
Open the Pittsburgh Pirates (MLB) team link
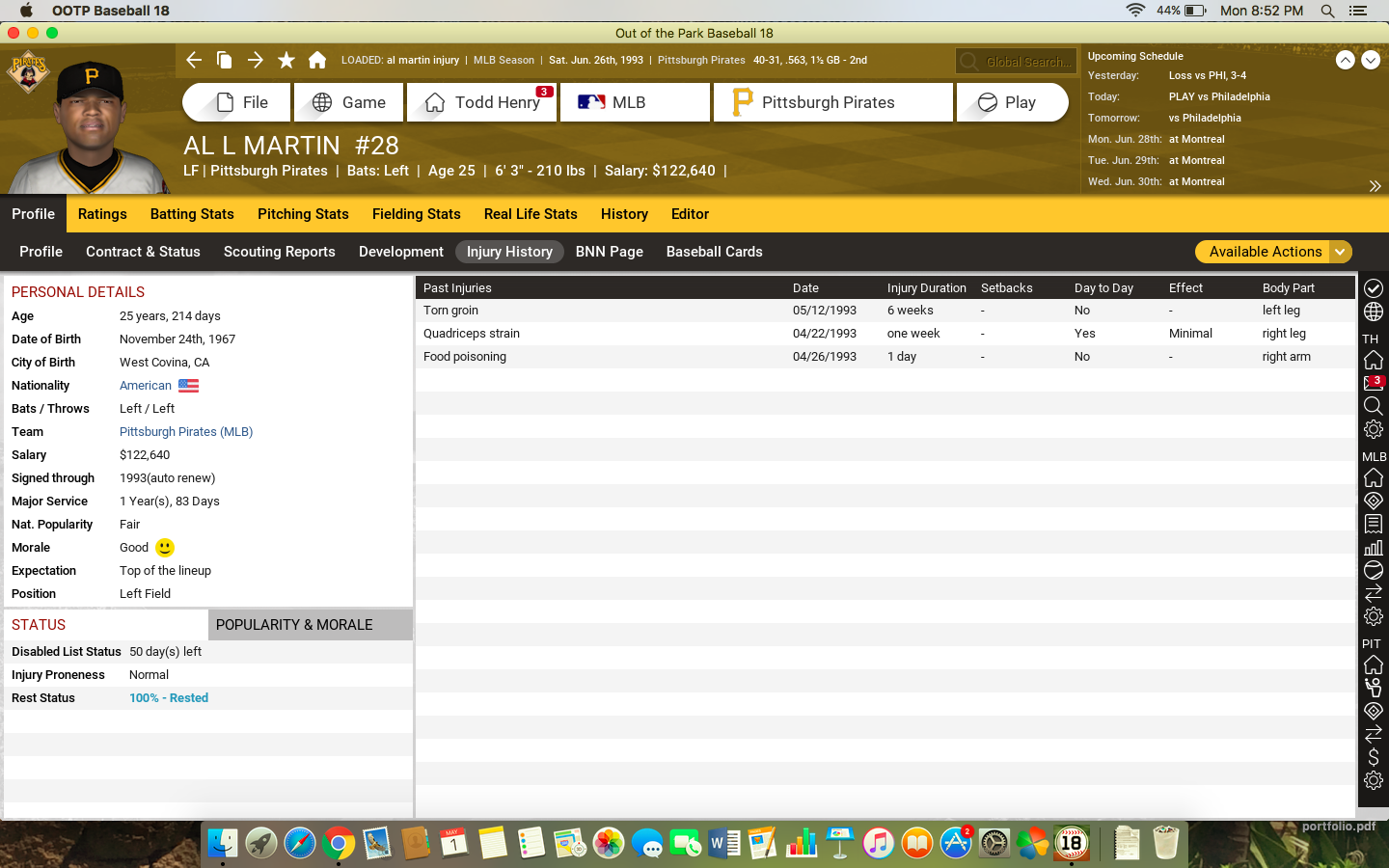[186, 432]
